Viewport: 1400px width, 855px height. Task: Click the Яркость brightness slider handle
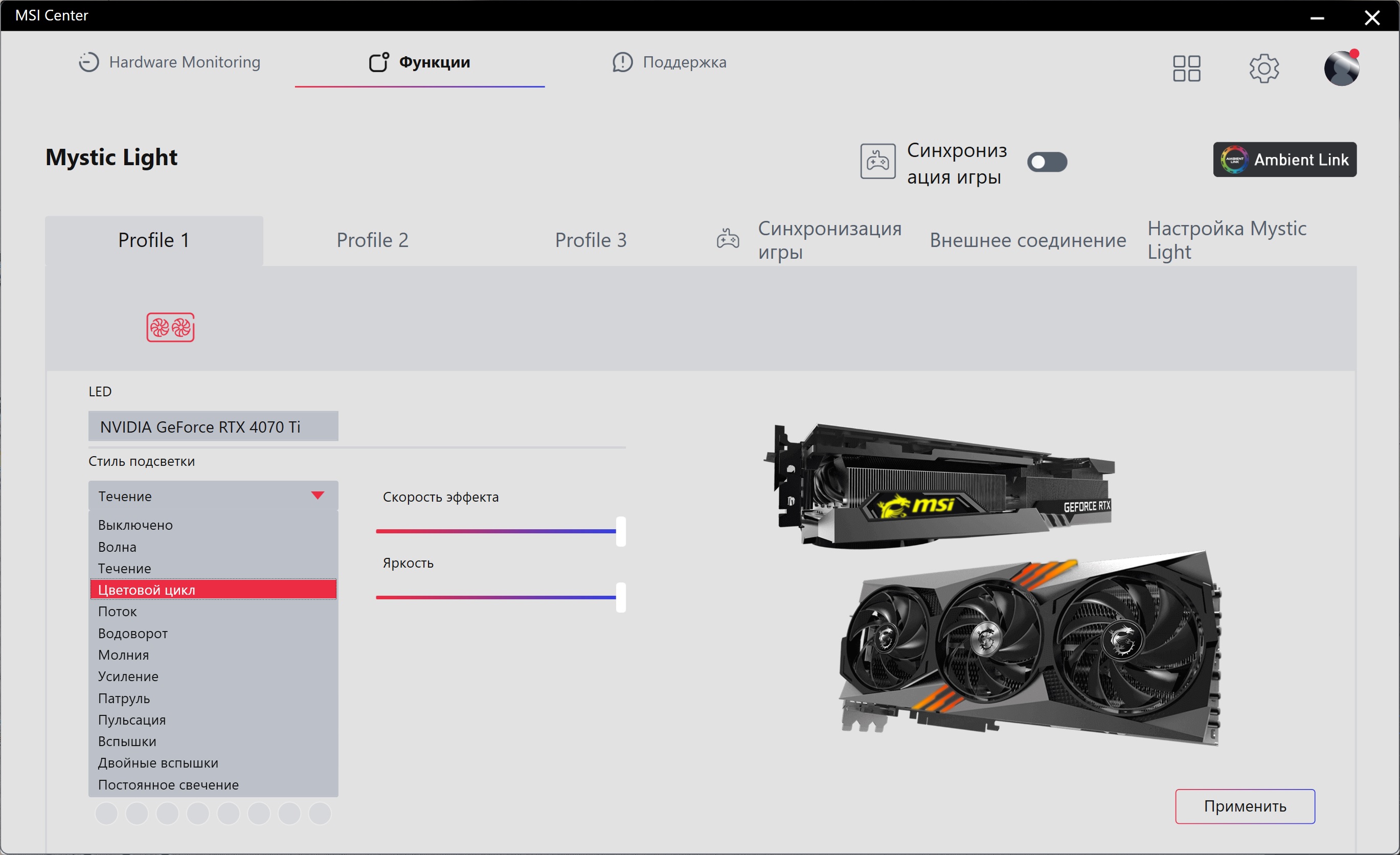pos(620,597)
